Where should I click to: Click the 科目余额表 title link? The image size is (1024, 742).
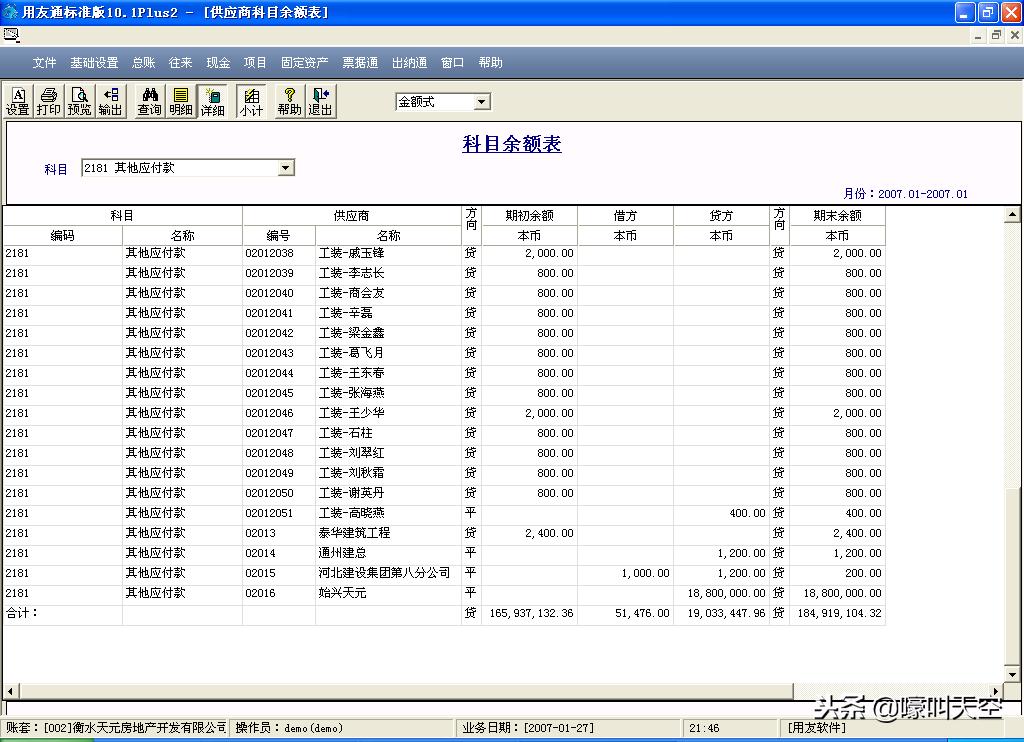511,144
